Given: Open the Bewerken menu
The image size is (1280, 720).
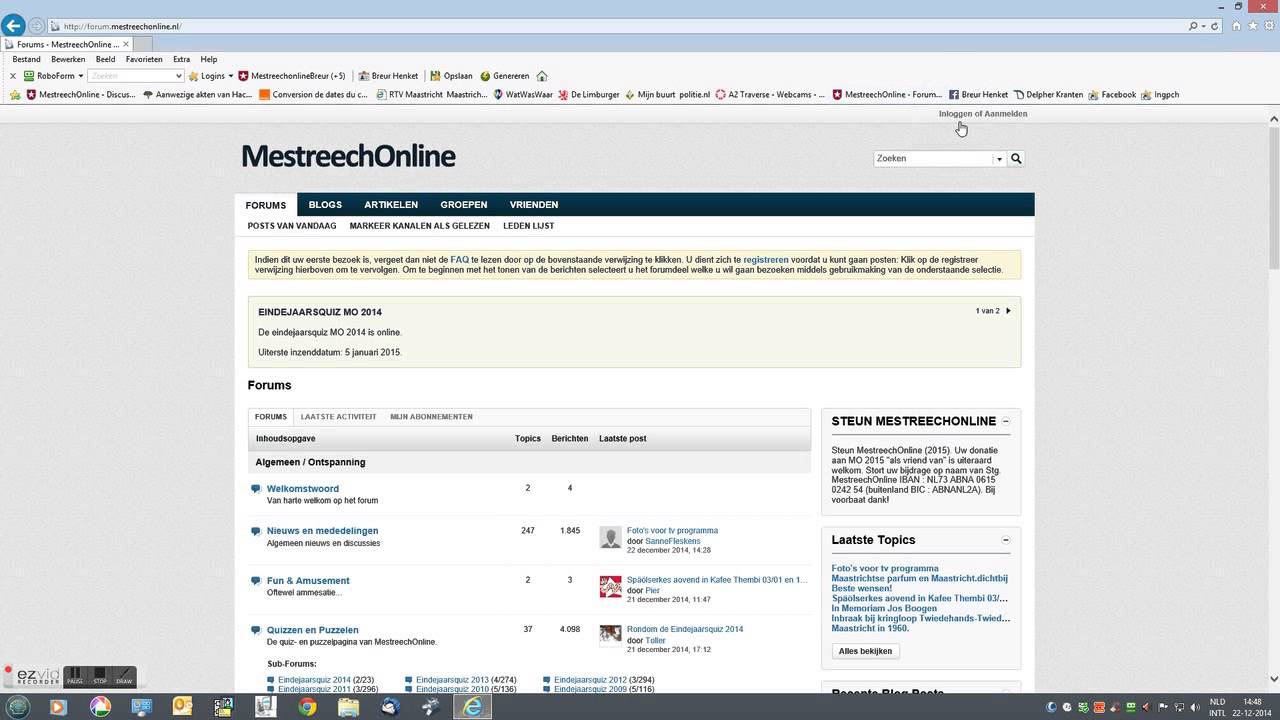Looking at the screenshot, I should coord(68,60).
